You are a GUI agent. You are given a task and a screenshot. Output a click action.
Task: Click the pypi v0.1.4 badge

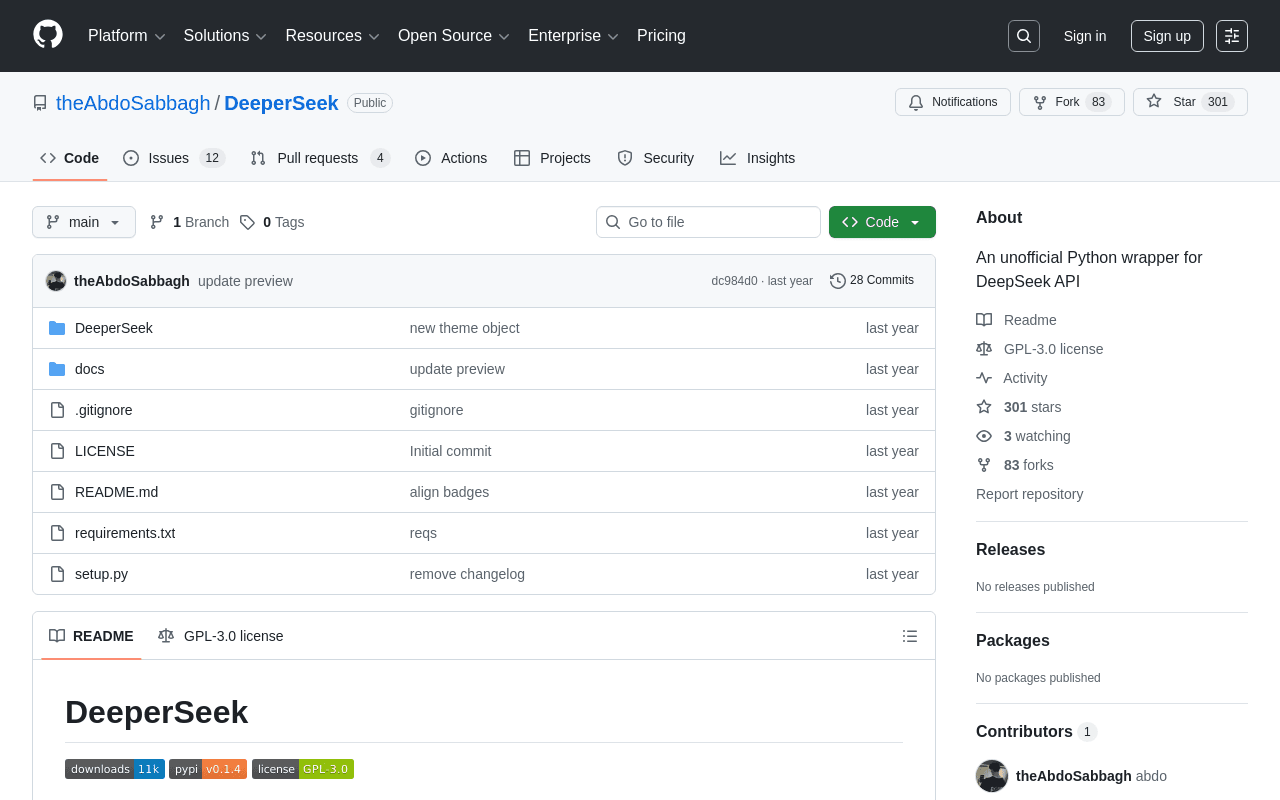point(208,769)
